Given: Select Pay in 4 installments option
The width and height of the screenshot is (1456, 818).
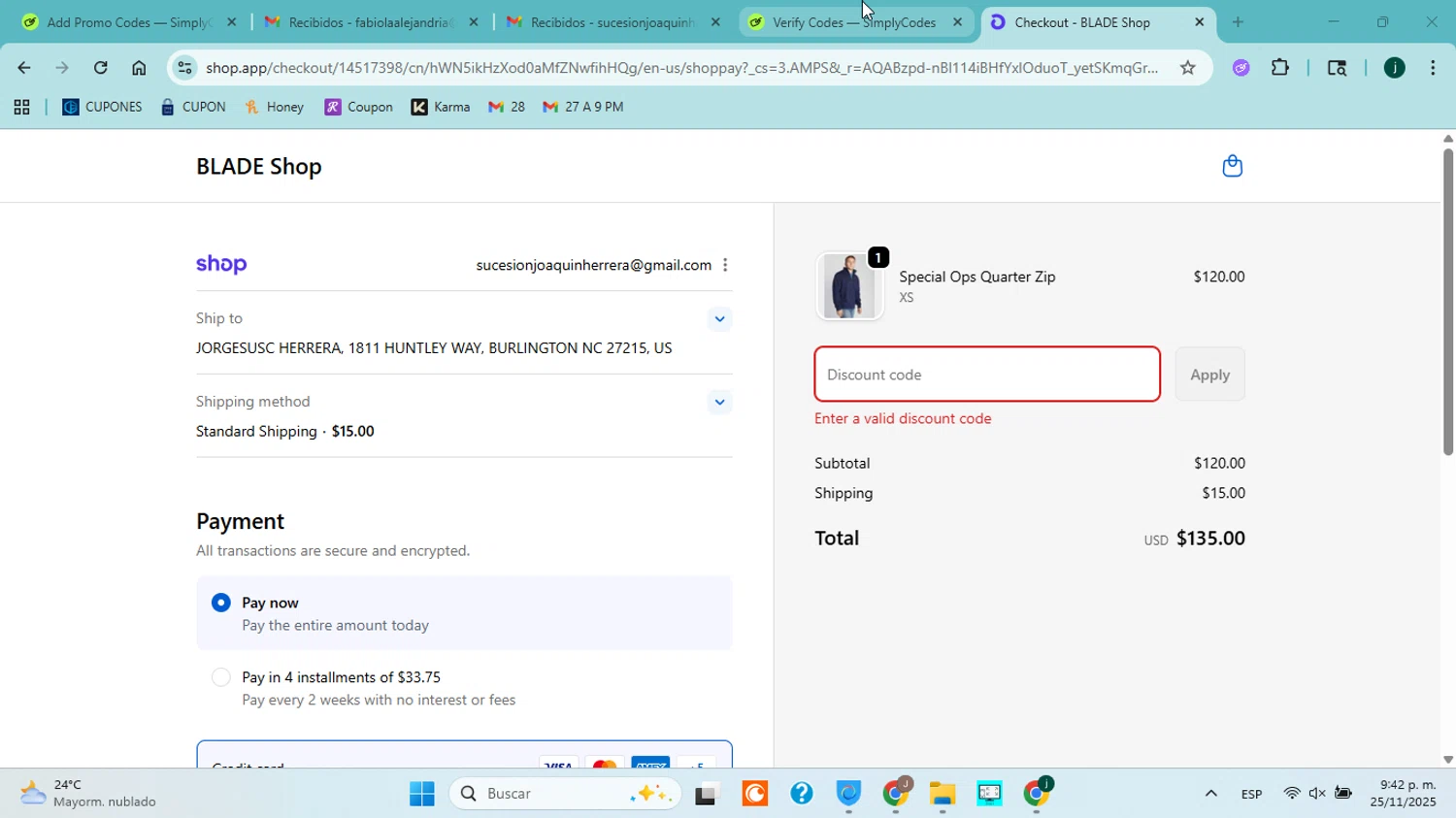Looking at the screenshot, I should coord(221,677).
